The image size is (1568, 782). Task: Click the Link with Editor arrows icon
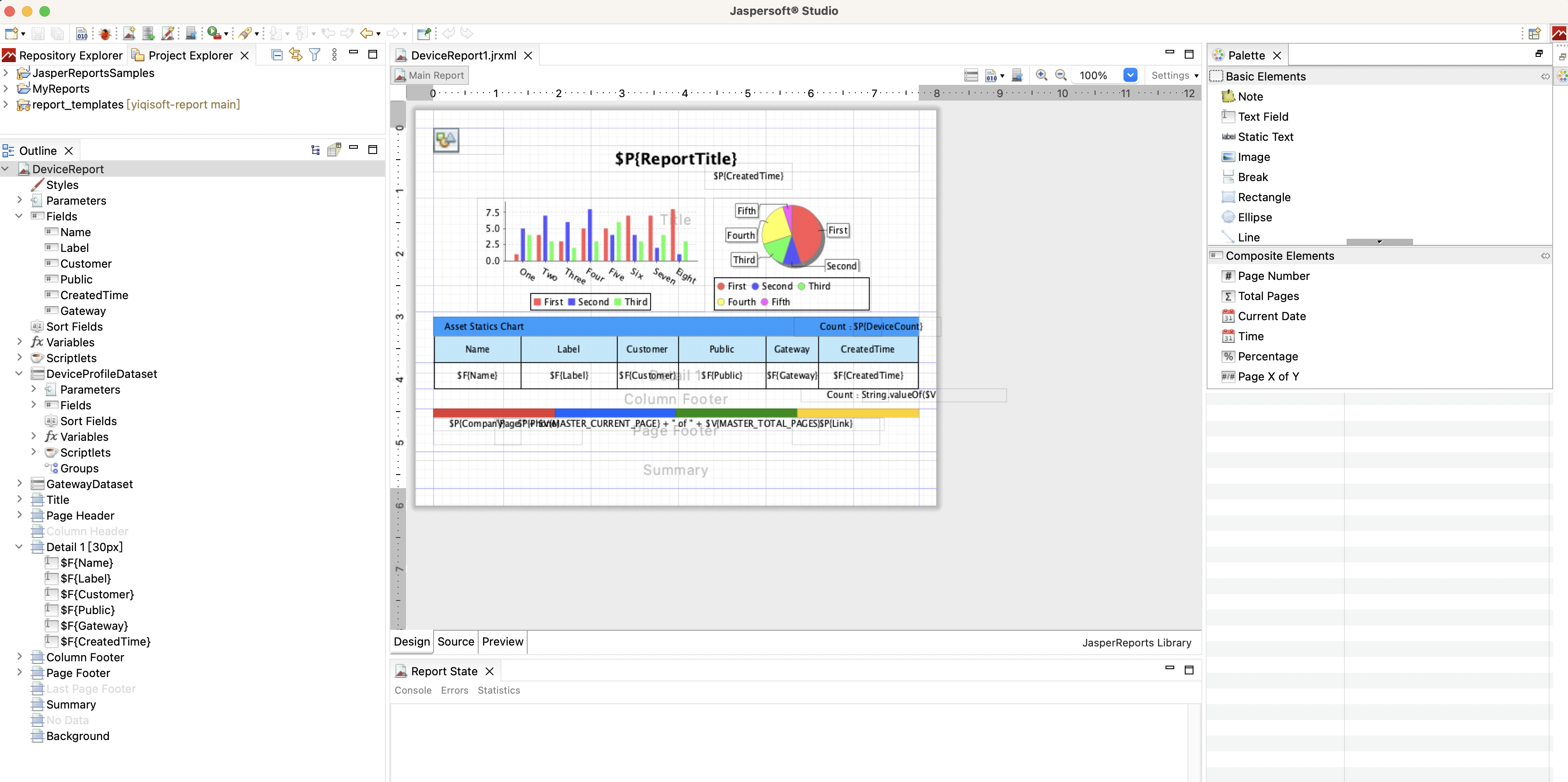pyautogui.click(x=296, y=55)
